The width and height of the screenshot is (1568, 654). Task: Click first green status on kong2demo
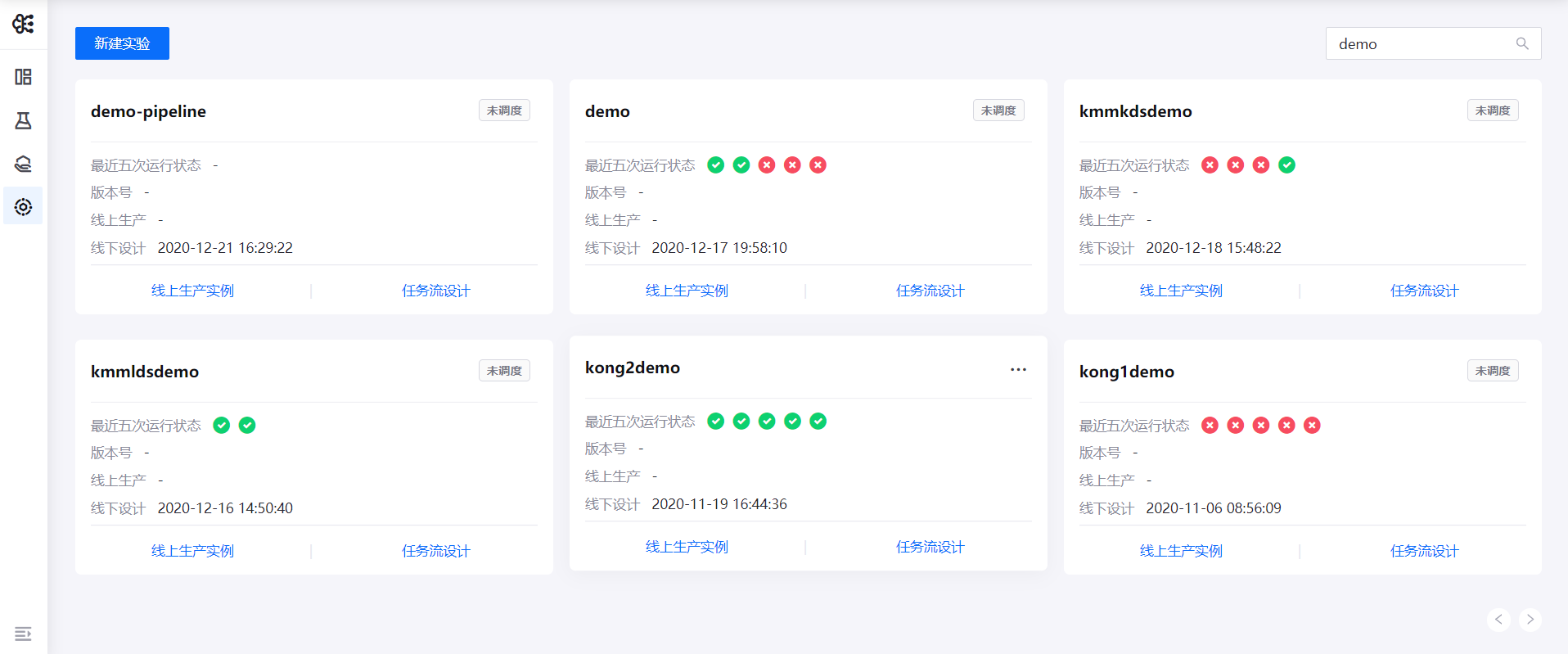(x=716, y=422)
